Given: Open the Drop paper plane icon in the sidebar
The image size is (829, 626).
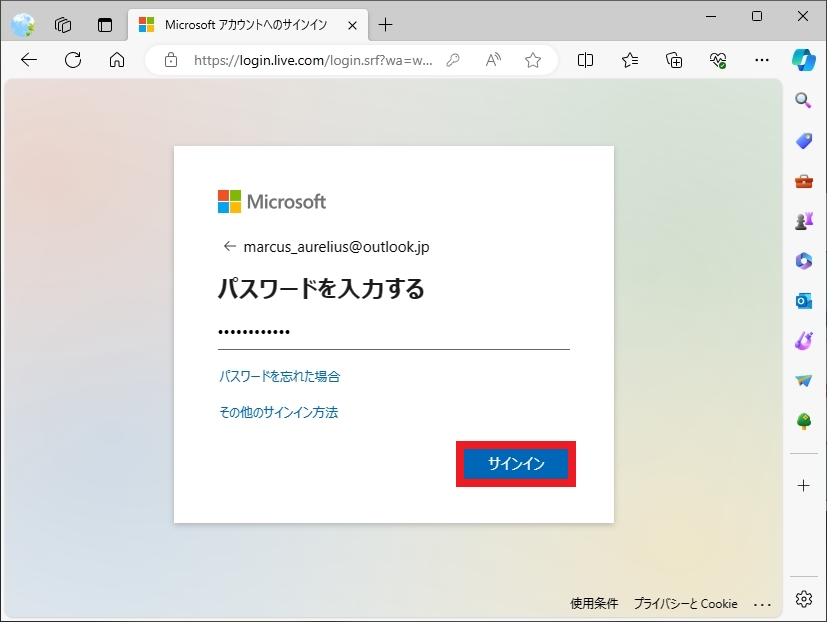Looking at the screenshot, I should 803,381.
